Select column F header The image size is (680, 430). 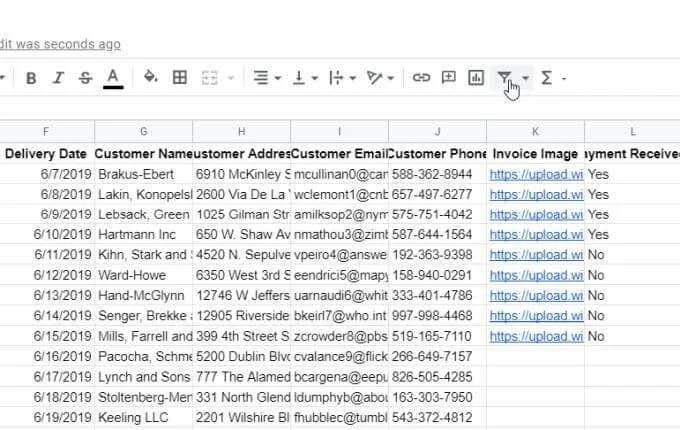pyautogui.click(x=47, y=132)
